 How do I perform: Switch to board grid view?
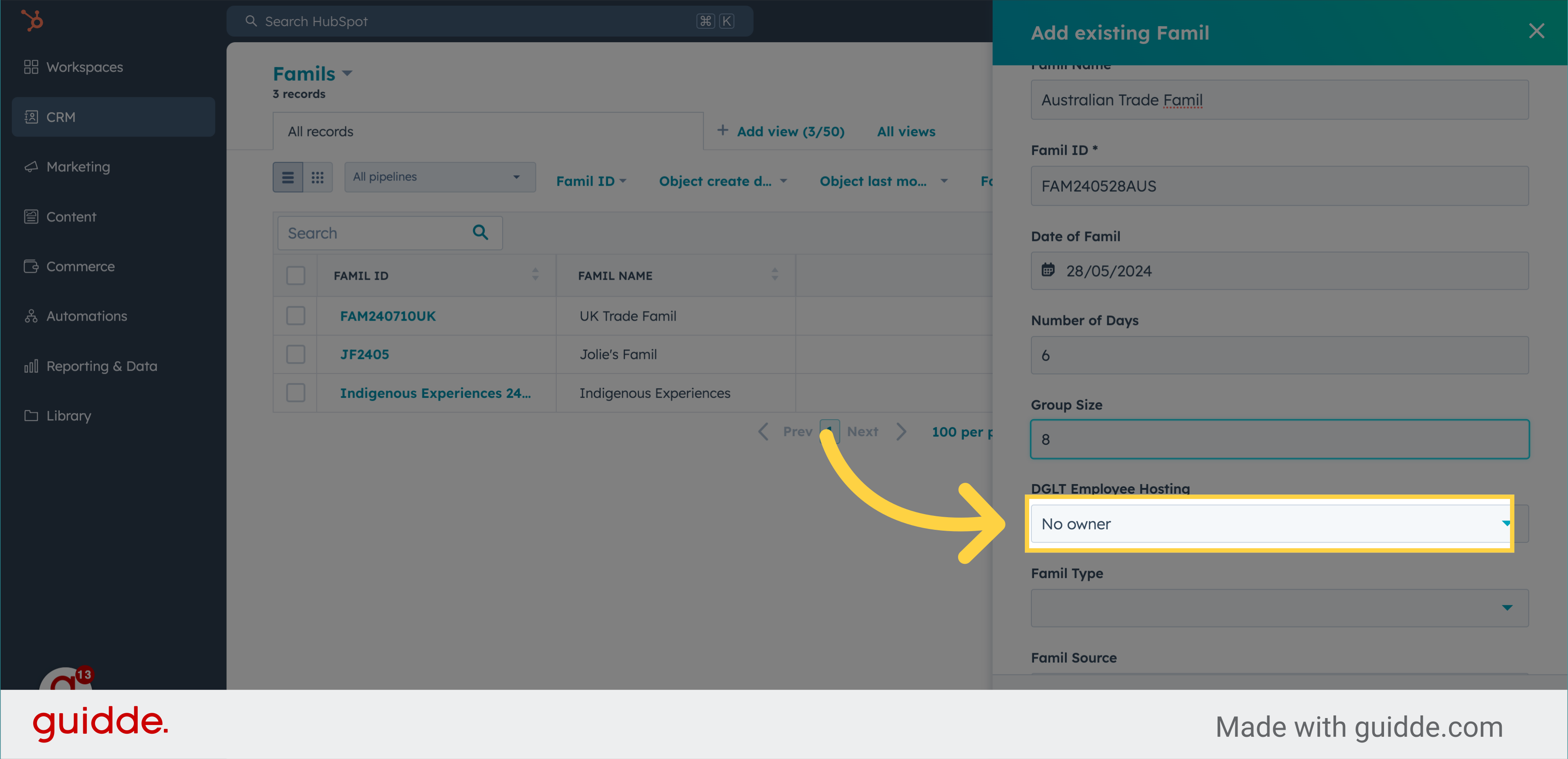(317, 177)
